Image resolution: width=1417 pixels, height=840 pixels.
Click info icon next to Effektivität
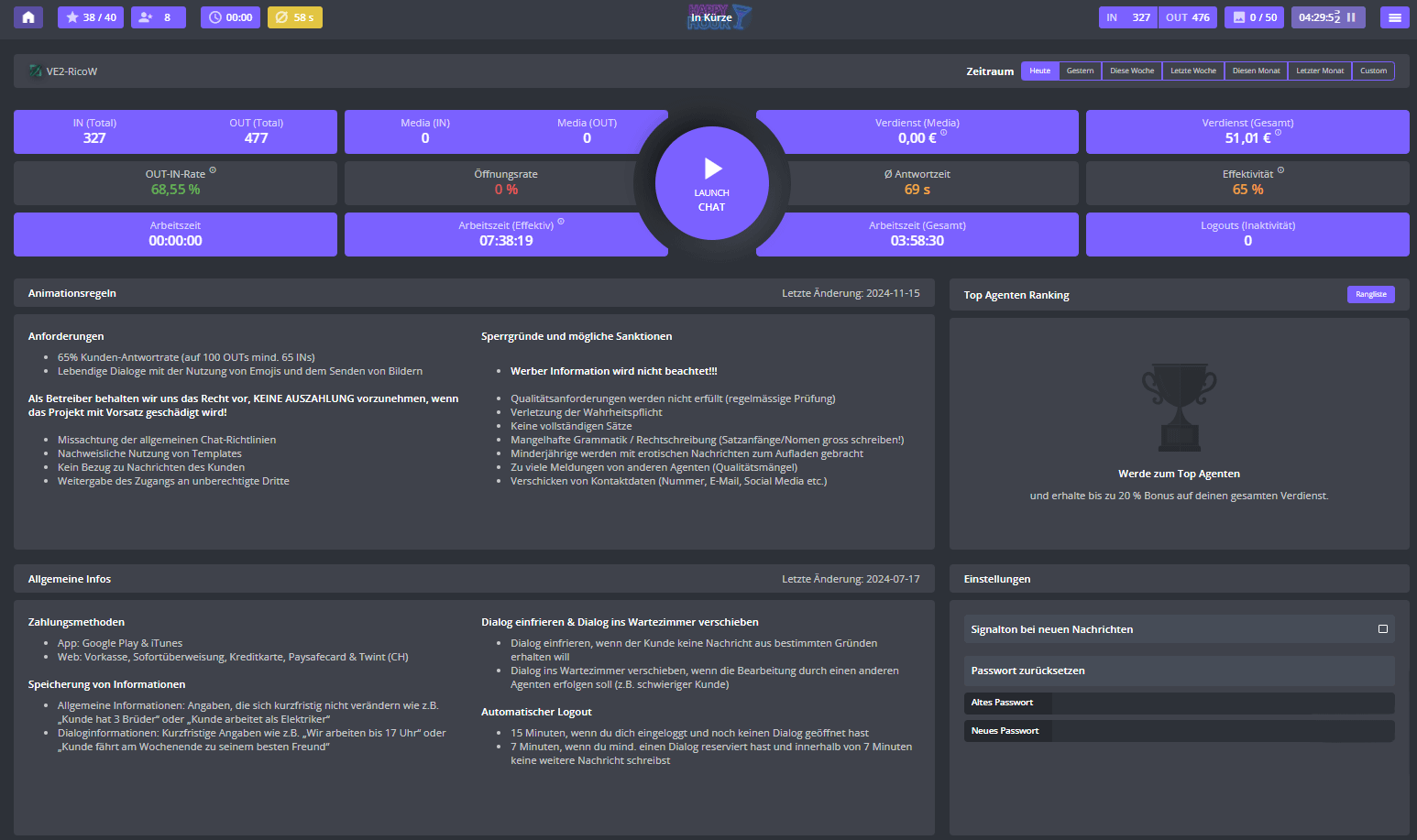click(x=1280, y=170)
